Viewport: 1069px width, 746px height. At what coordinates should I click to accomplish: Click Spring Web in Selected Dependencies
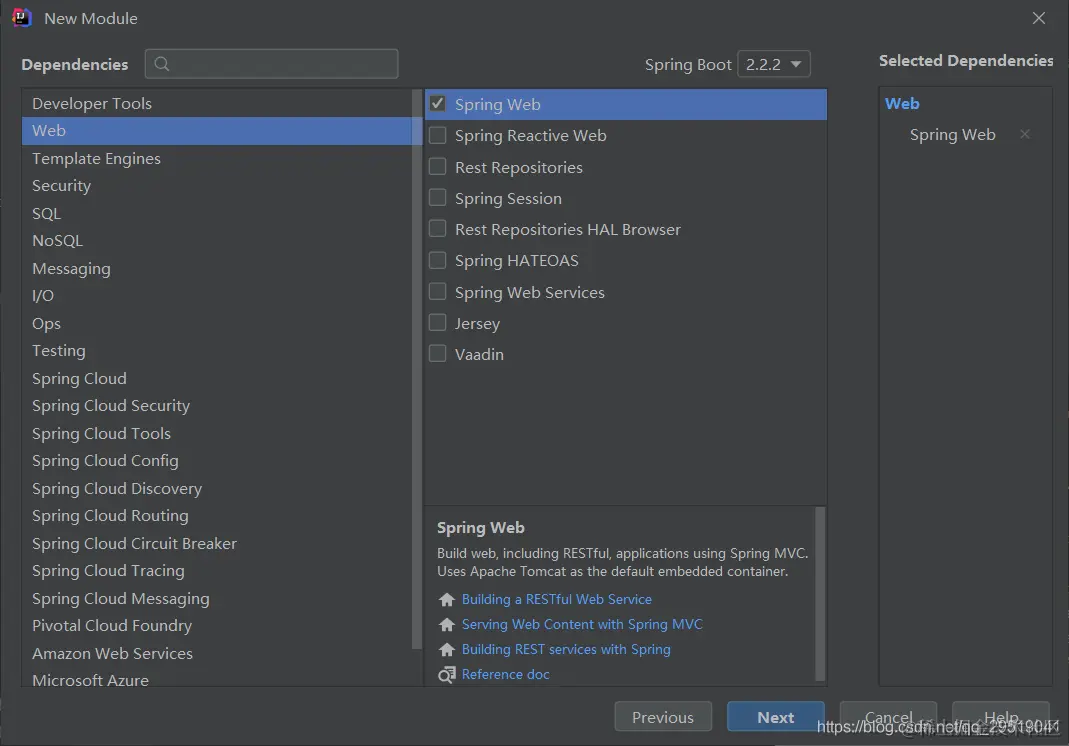point(952,135)
